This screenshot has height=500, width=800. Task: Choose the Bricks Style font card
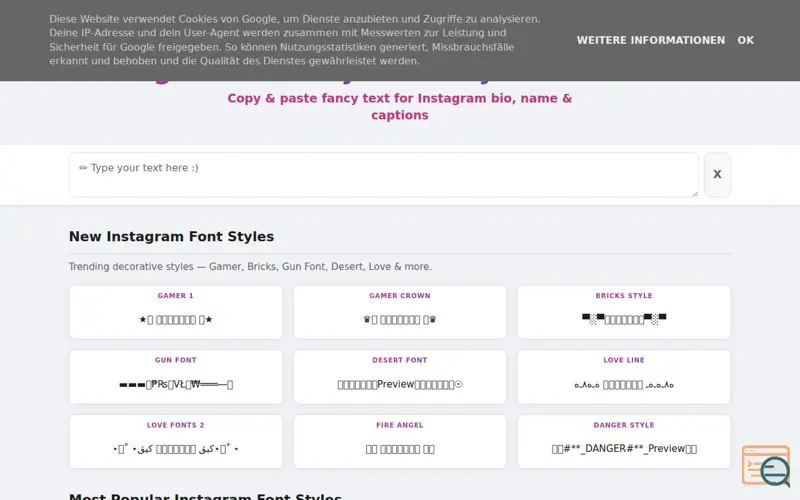[x=623, y=312]
